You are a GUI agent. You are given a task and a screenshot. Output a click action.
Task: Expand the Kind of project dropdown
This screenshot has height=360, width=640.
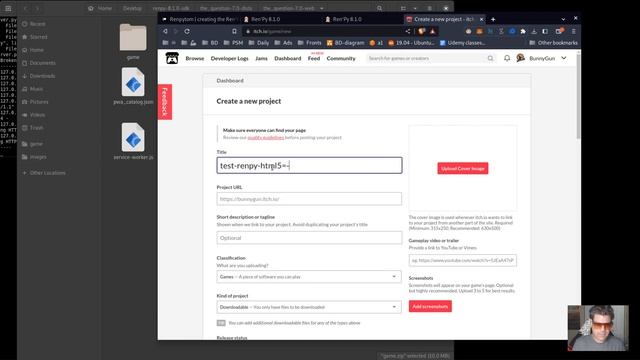[x=309, y=307]
